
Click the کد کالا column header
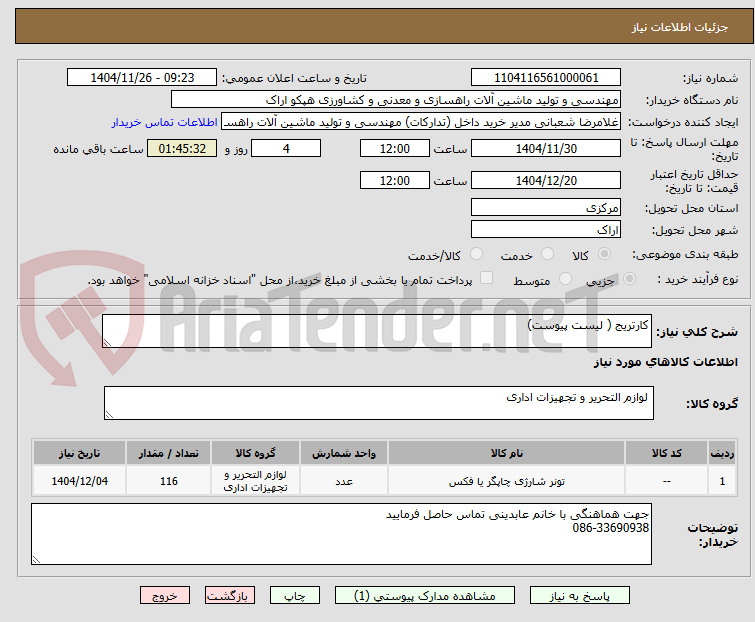coord(666,453)
